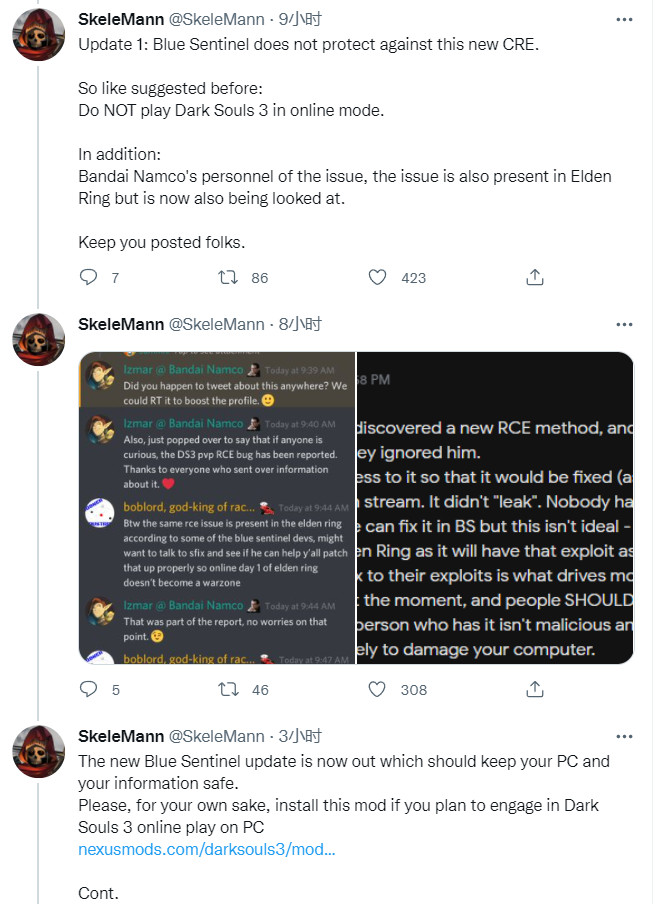This screenshot has height=904, width=657.
Task: Retweet the tweet with 46 retweets
Action: [x=227, y=689]
